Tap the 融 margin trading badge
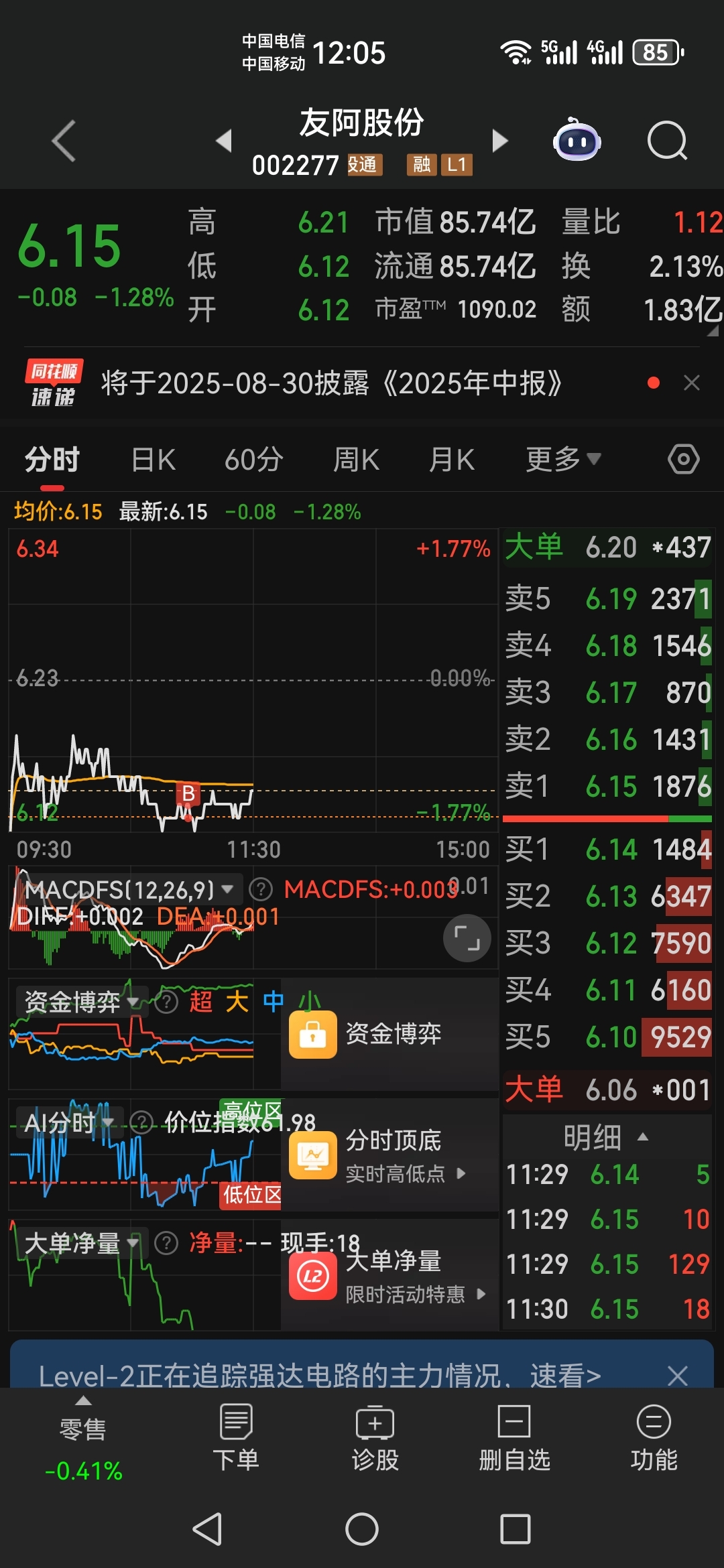The image size is (724, 1568). click(x=422, y=164)
